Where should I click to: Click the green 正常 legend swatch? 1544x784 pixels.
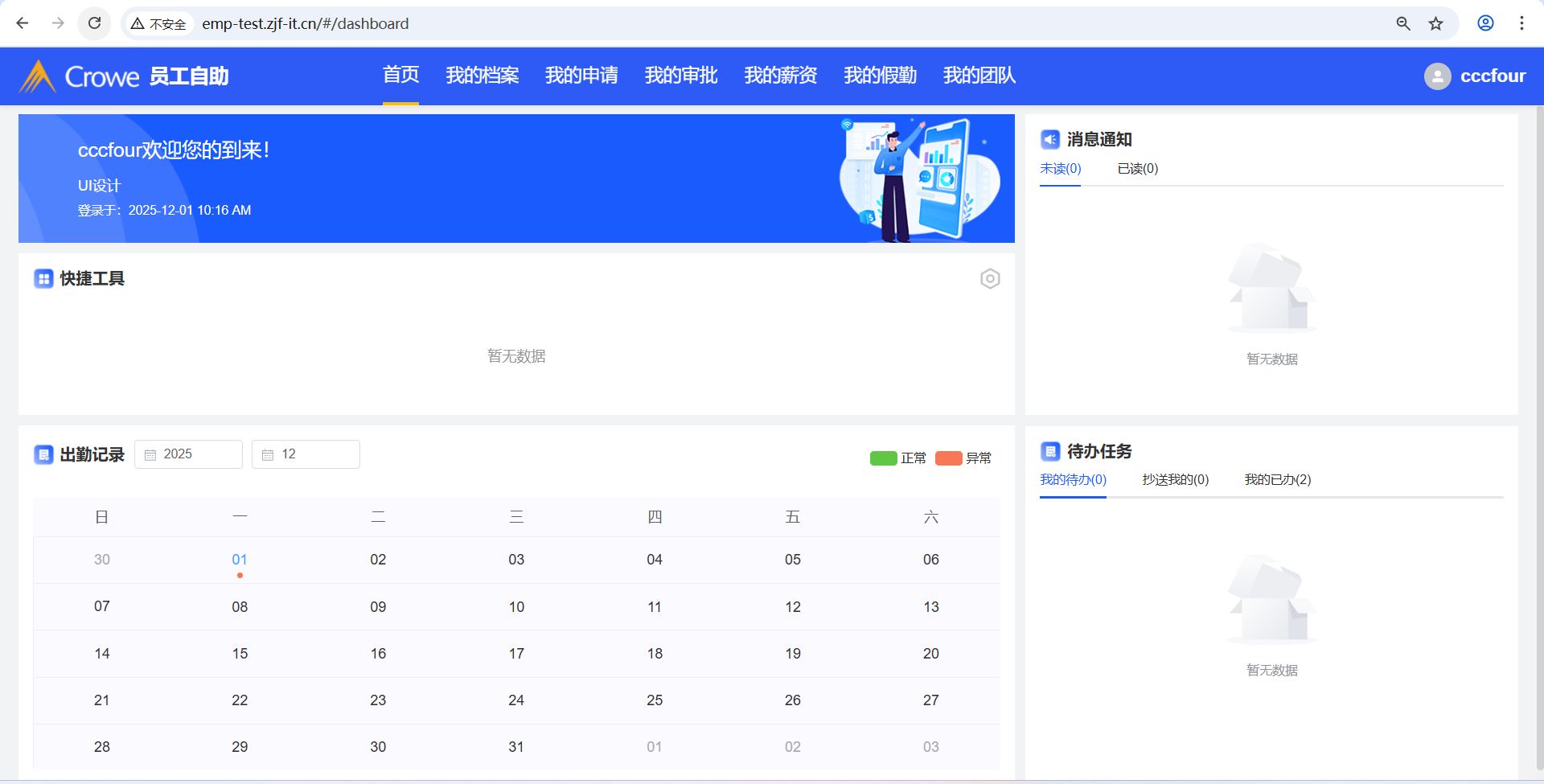[x=883, y=458]
